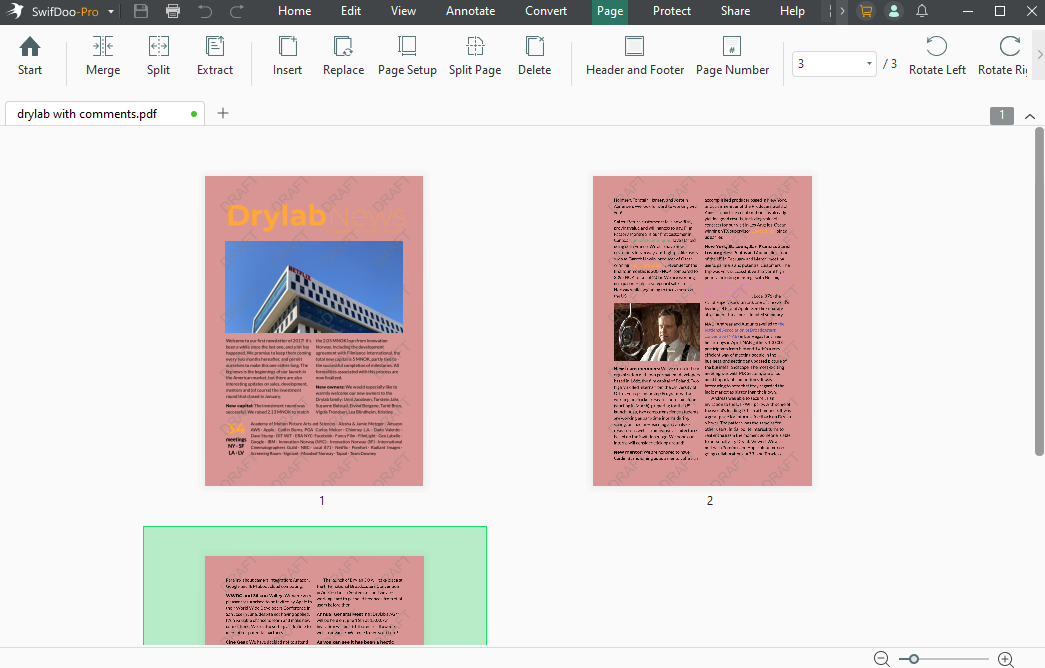
Task: Save the document with floppy icon
Action: coord(141,11)
